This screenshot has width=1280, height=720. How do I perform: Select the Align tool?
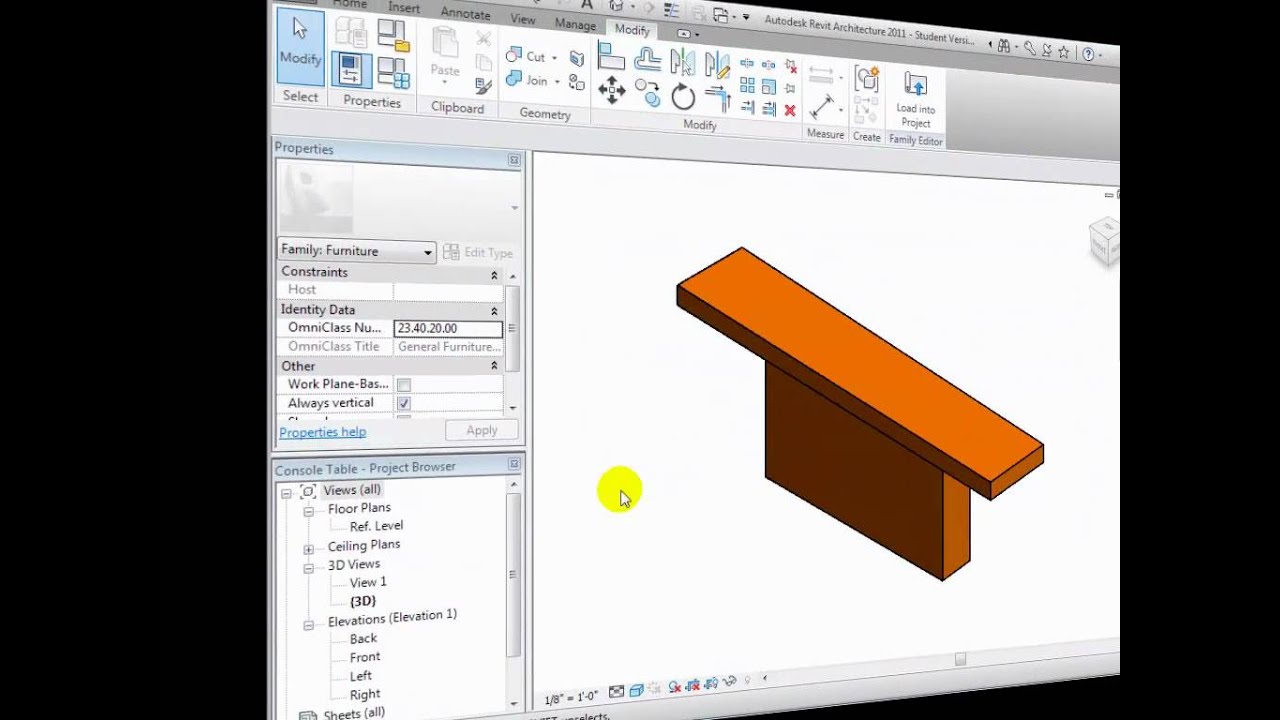pos(611,55)
